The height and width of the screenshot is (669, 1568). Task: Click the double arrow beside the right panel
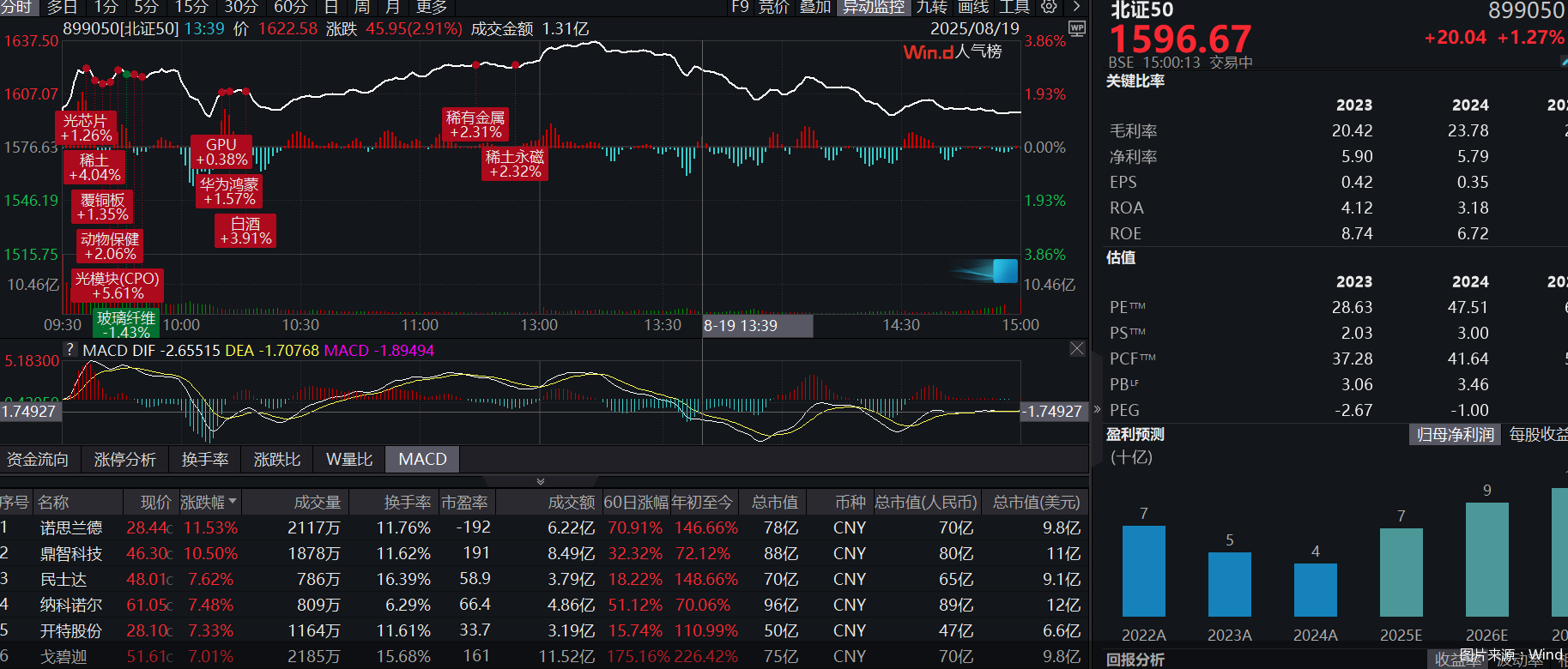[x=1097, y=410]
